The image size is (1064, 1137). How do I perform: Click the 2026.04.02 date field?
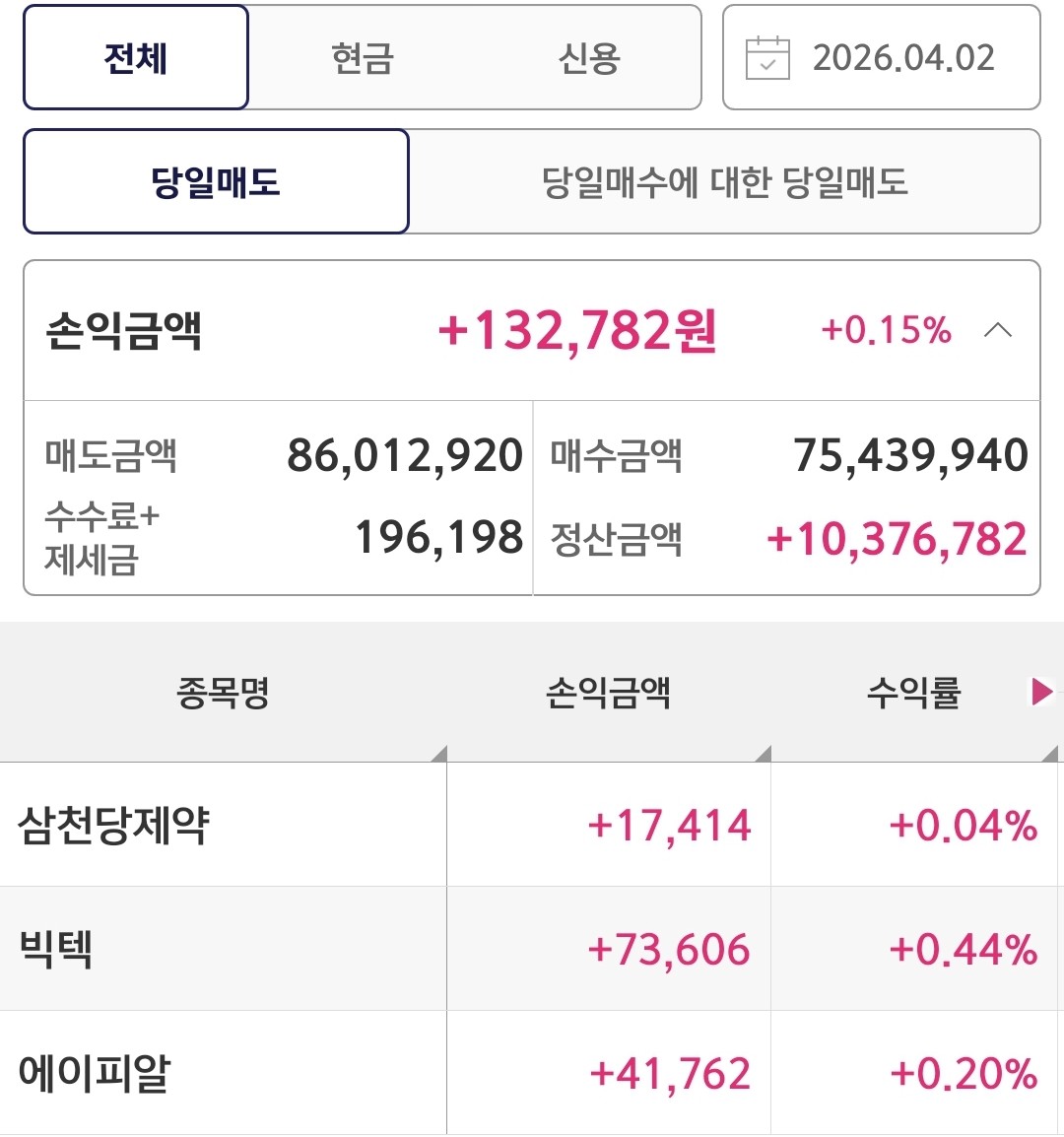tap(902, 58)
